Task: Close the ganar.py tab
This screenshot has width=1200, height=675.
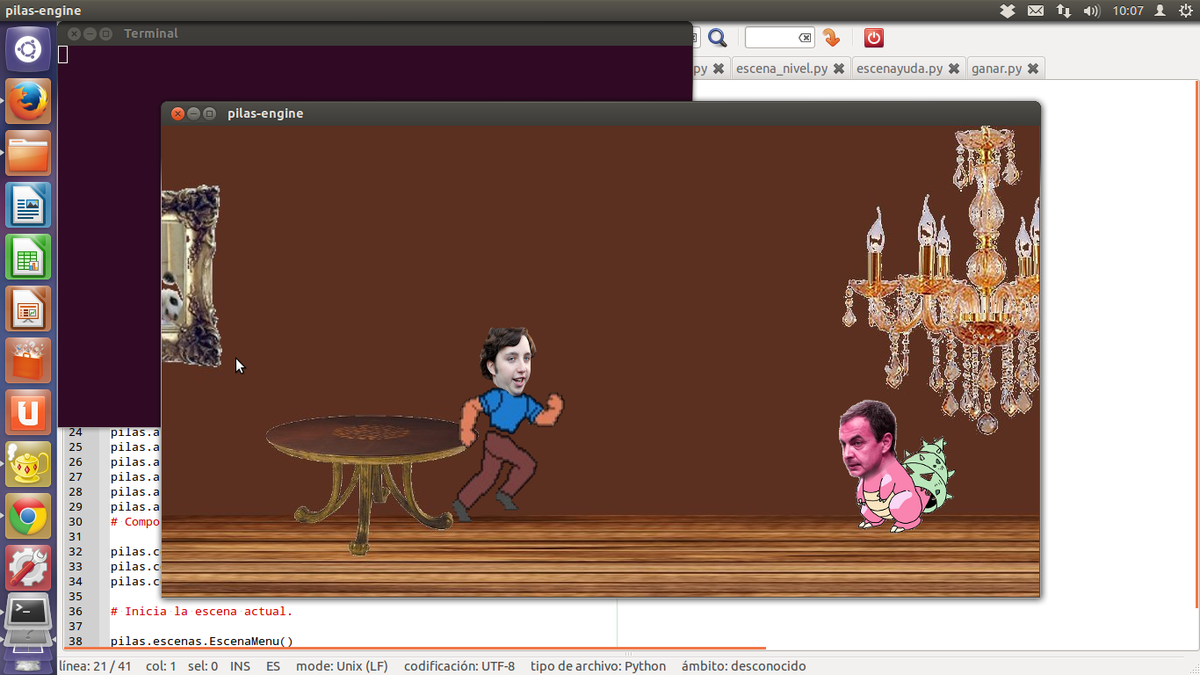Action: click(1033, 69)
